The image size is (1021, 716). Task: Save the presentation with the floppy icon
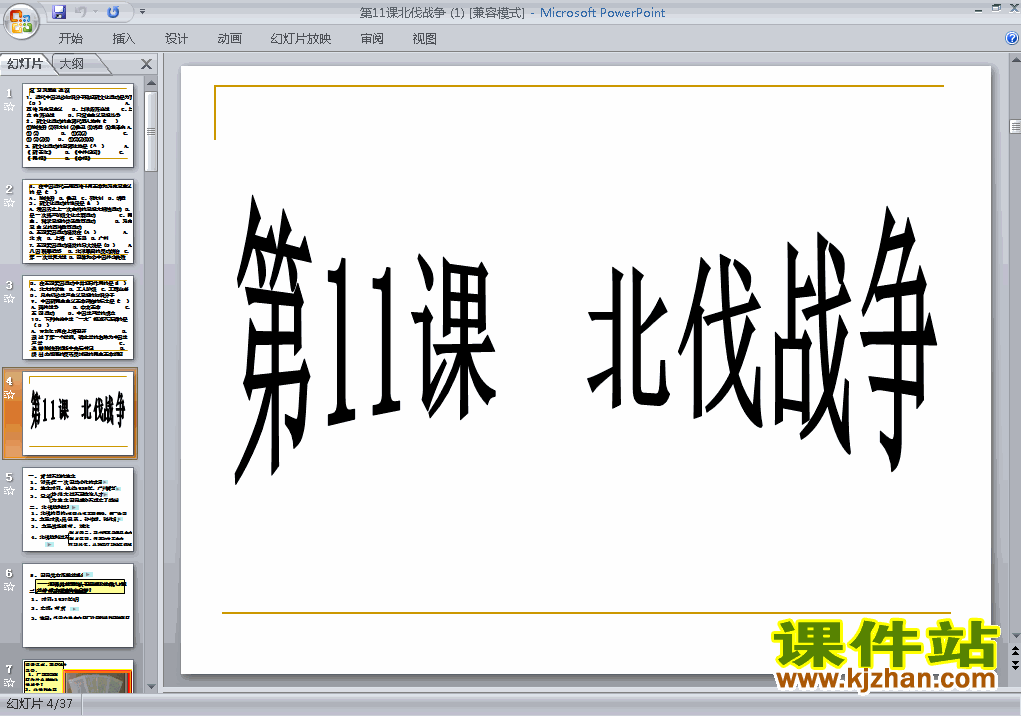pyautogui.click(x=59, y=12)
